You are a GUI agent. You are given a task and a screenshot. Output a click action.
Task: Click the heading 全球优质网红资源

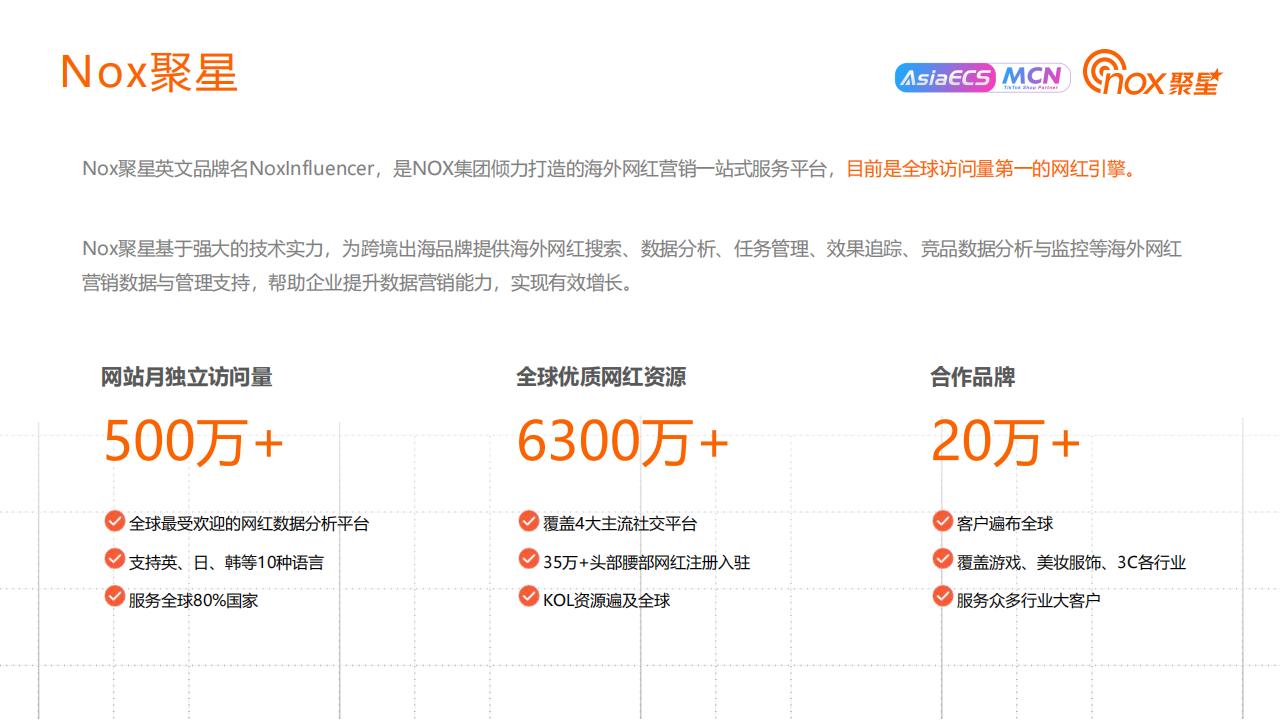tap(601, 377)
